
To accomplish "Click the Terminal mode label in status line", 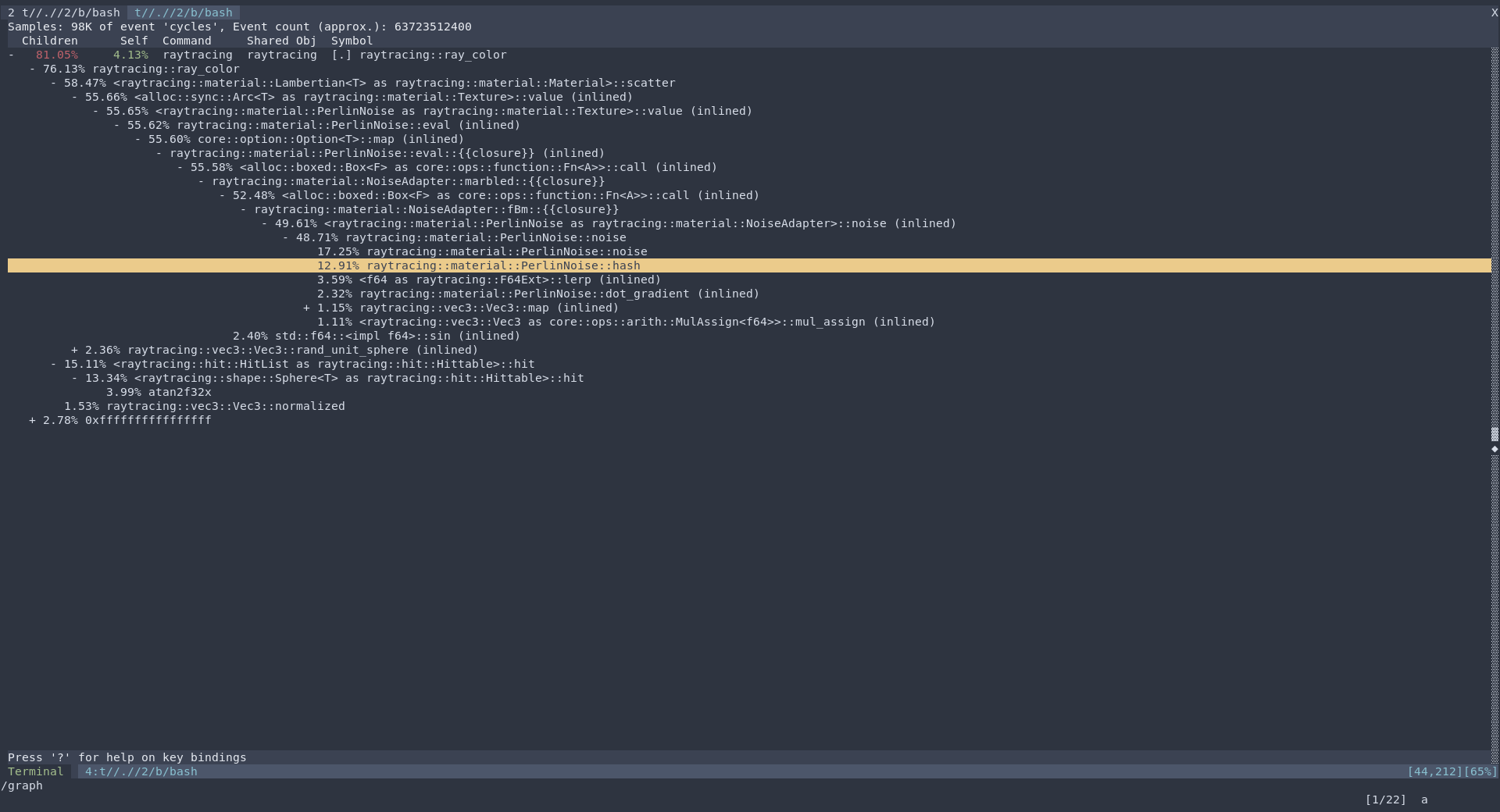I will pyautogui.click(x=36, y=772).
